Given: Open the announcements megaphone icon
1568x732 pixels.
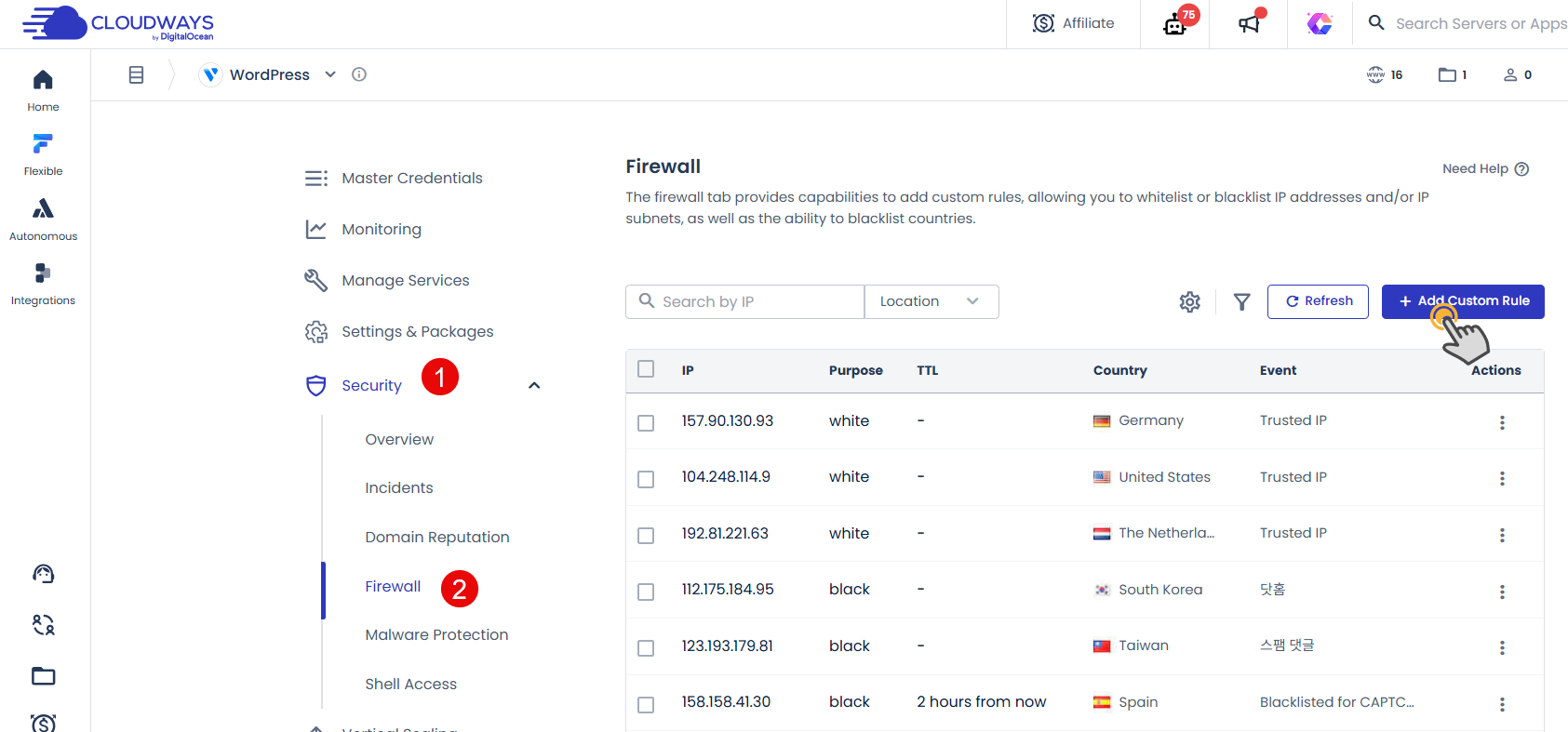Looking at the screenshot, I should tap(1249, 23).
